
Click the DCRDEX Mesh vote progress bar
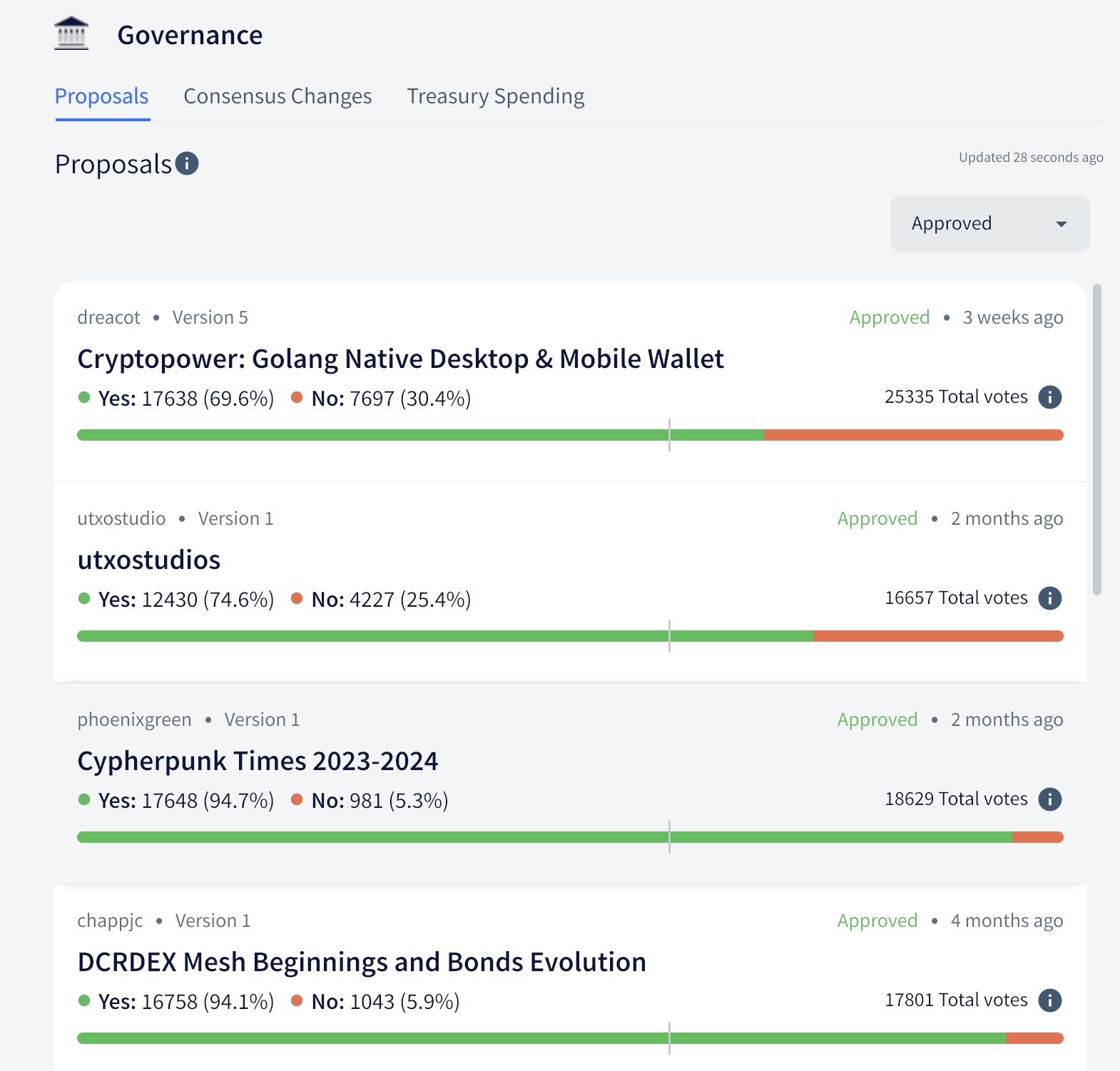coord(570,1038)
